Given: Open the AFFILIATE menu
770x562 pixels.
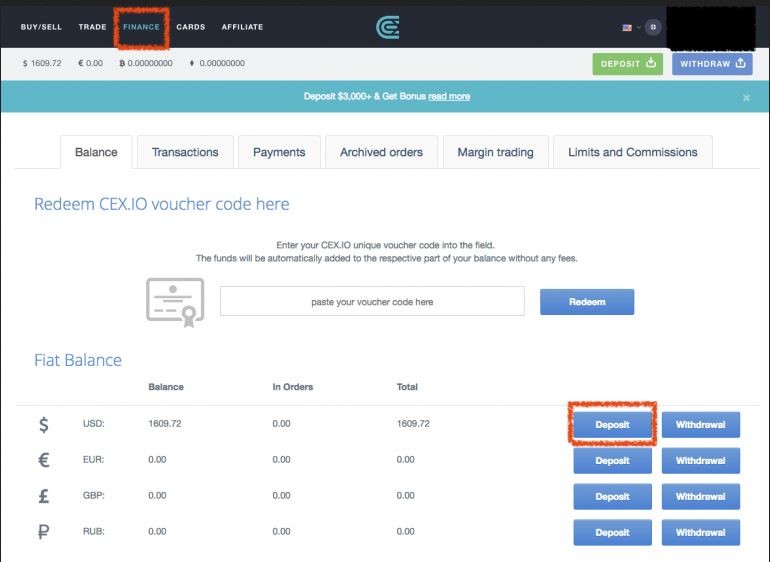Looking at the screenshot, I should [x=242, y=27].
